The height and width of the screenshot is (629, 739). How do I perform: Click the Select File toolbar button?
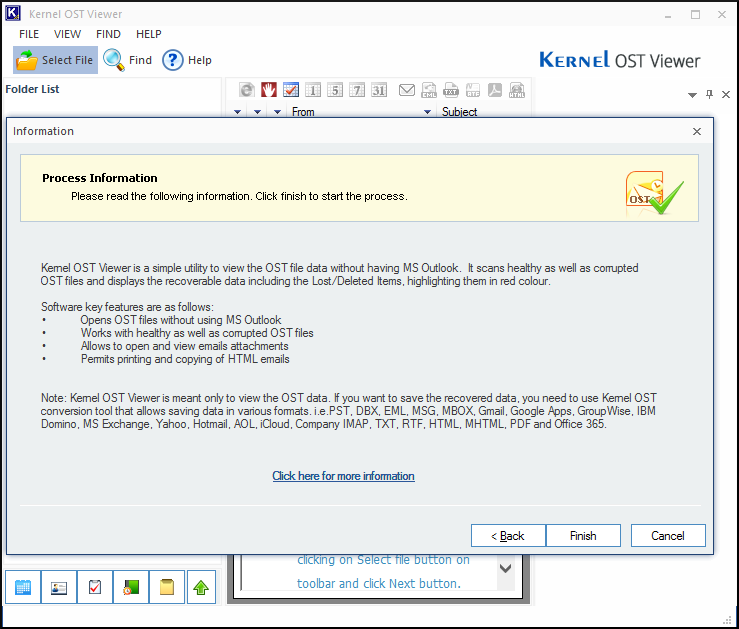tap(56, 60)
